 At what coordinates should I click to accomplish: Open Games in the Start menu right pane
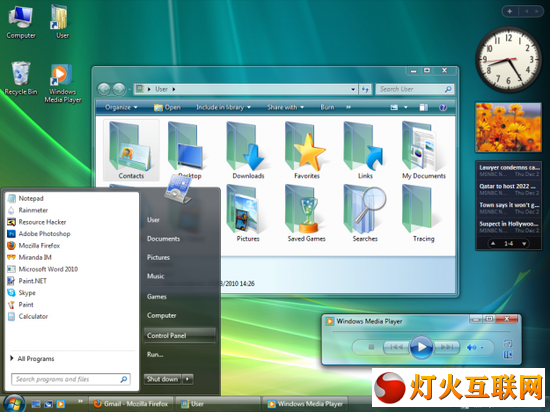pyautogui.click(x=157, y=297)
